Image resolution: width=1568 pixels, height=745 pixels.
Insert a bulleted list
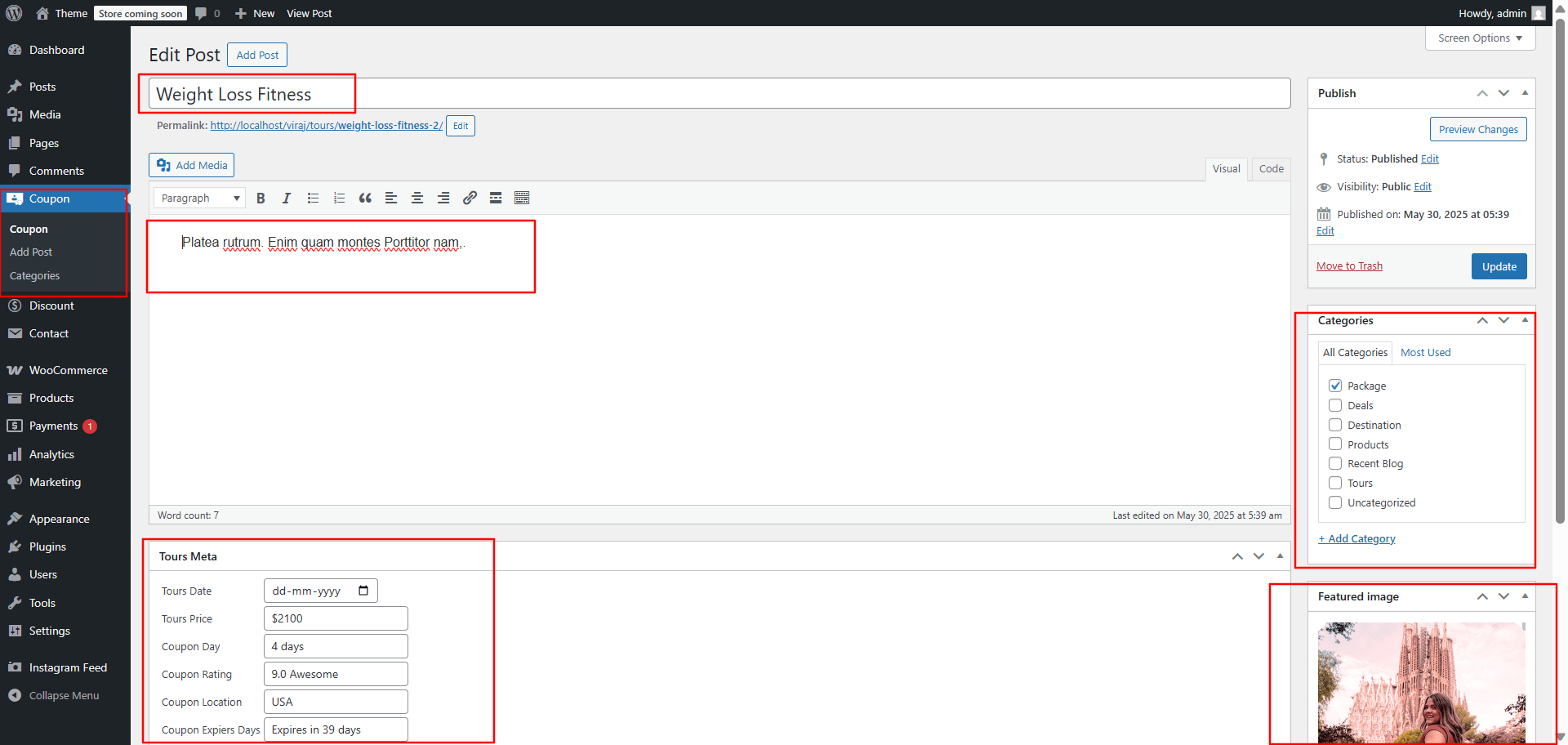click(313, 199)
